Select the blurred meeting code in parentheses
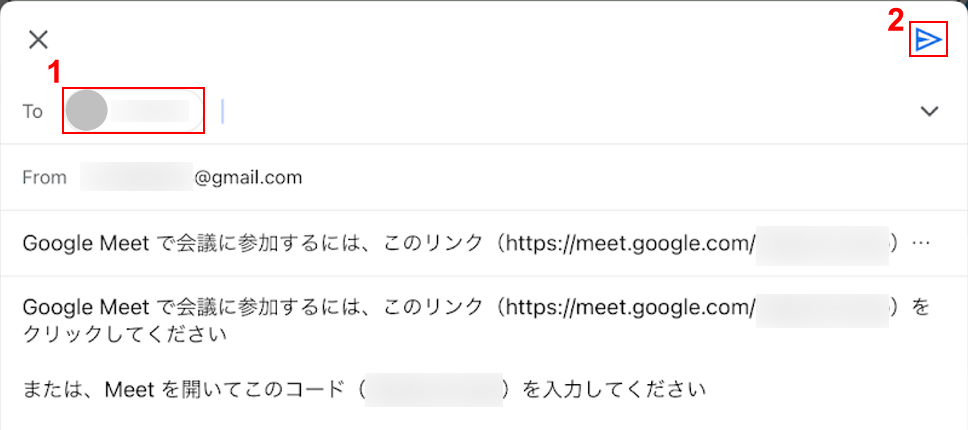Viewport: 968px width, 430px height. [x=433, y=390]
